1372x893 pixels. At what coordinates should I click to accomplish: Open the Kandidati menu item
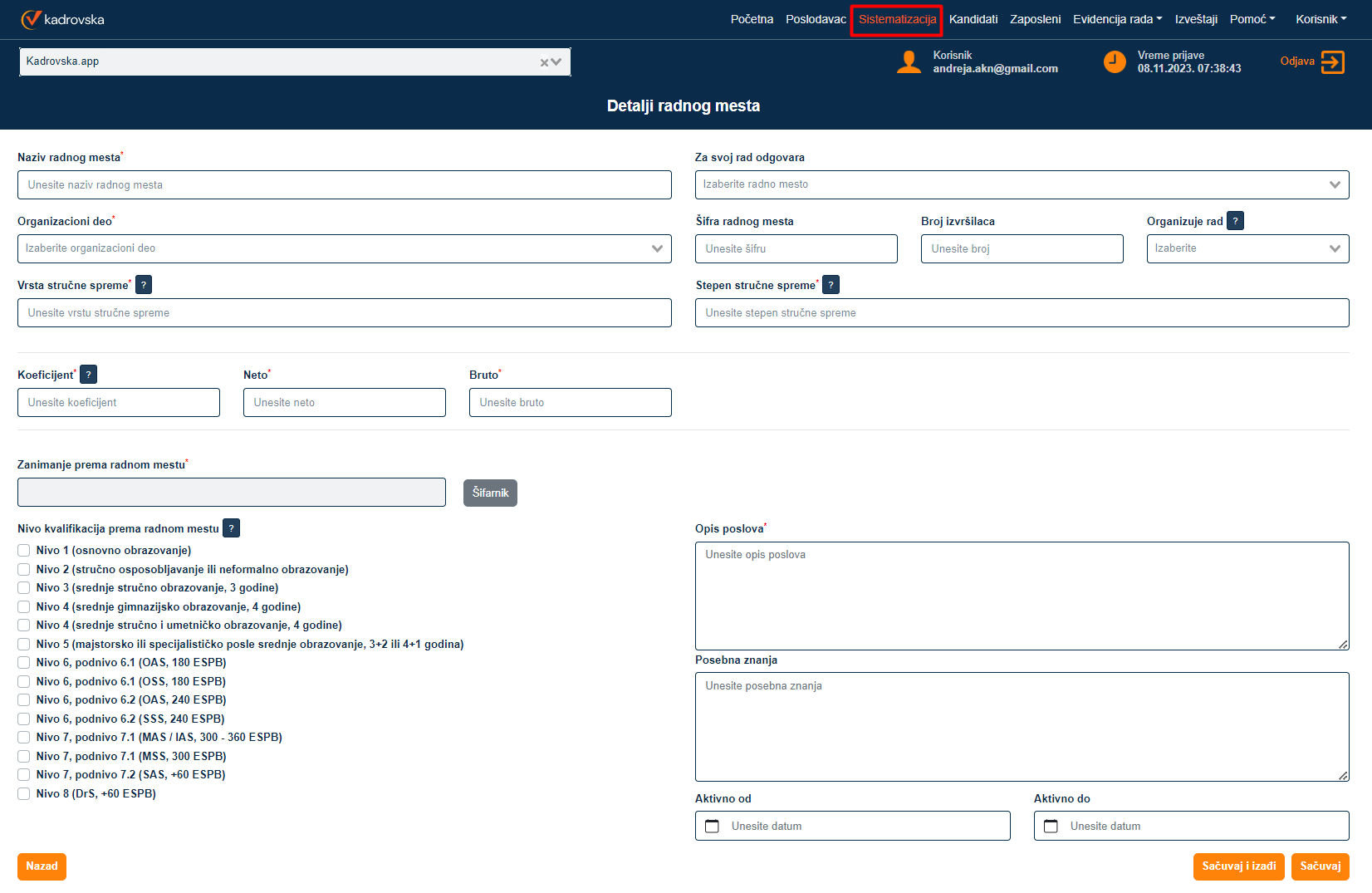coord(973,19)
